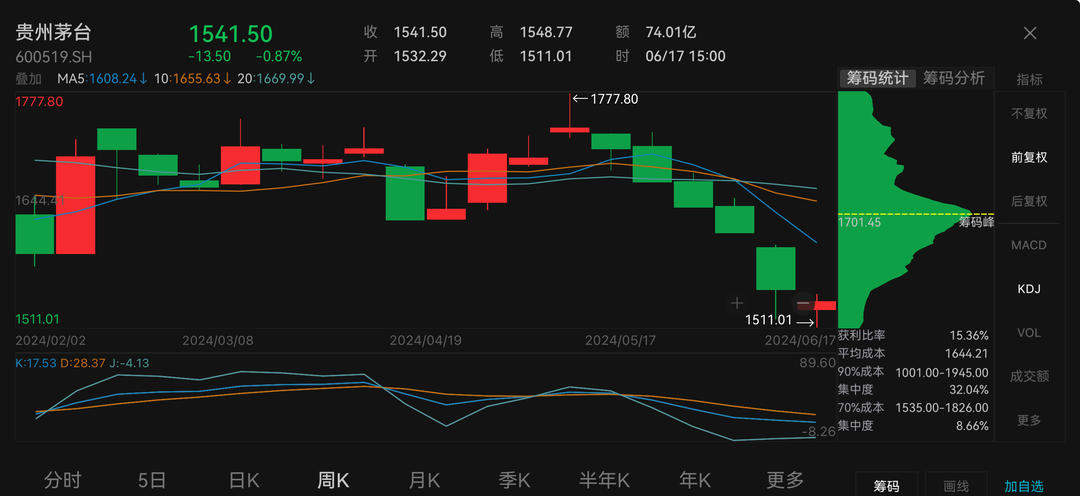Open the 分时 intraday chart tab
The image size is (1080, 496).
pyautogui.click(x=62, y=480)
